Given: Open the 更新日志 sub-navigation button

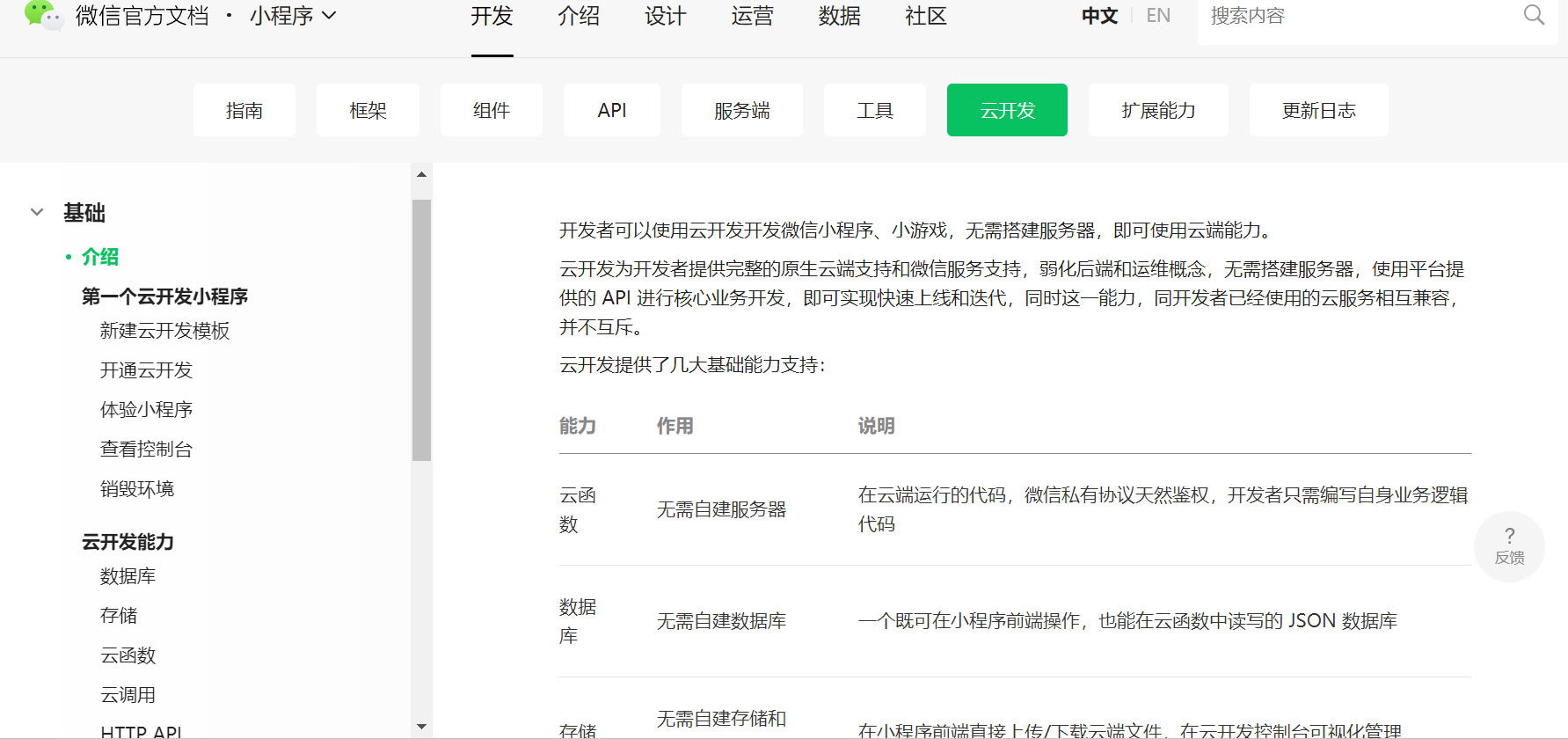Looking at the screenshot, I should (x=1319, y=110).
